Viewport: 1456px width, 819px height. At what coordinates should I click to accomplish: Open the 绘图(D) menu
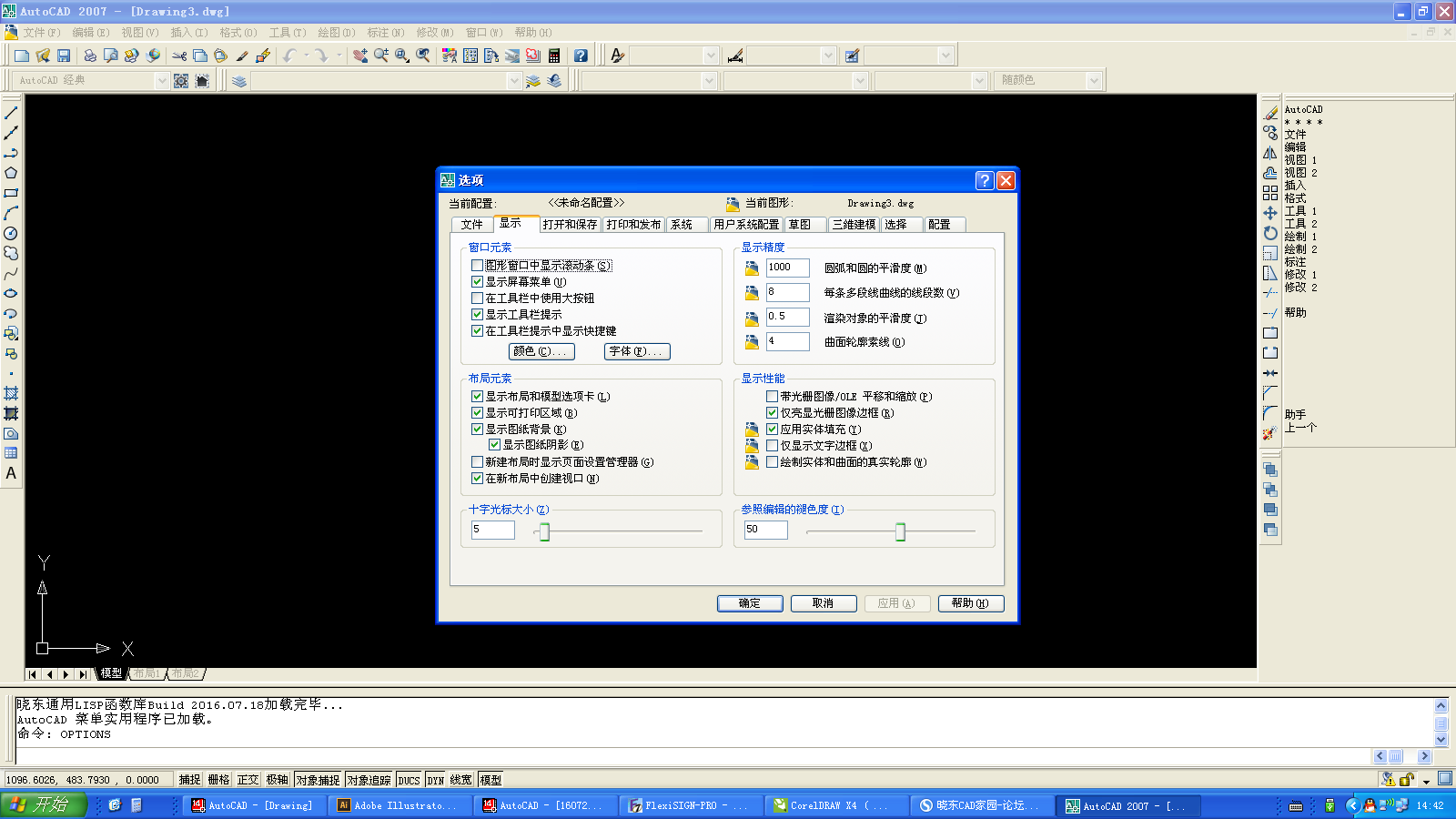[x=336, y=33]
